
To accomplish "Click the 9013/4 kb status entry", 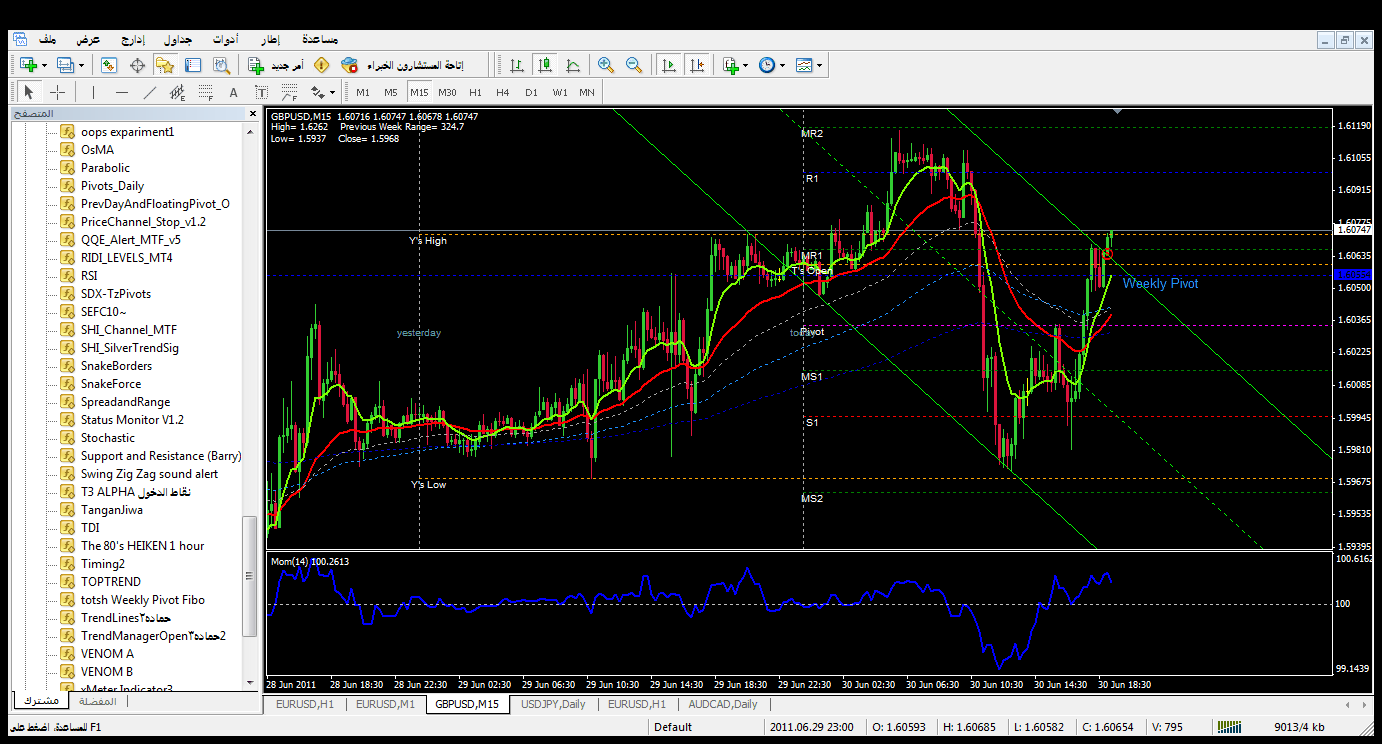I will point(1301,727).
